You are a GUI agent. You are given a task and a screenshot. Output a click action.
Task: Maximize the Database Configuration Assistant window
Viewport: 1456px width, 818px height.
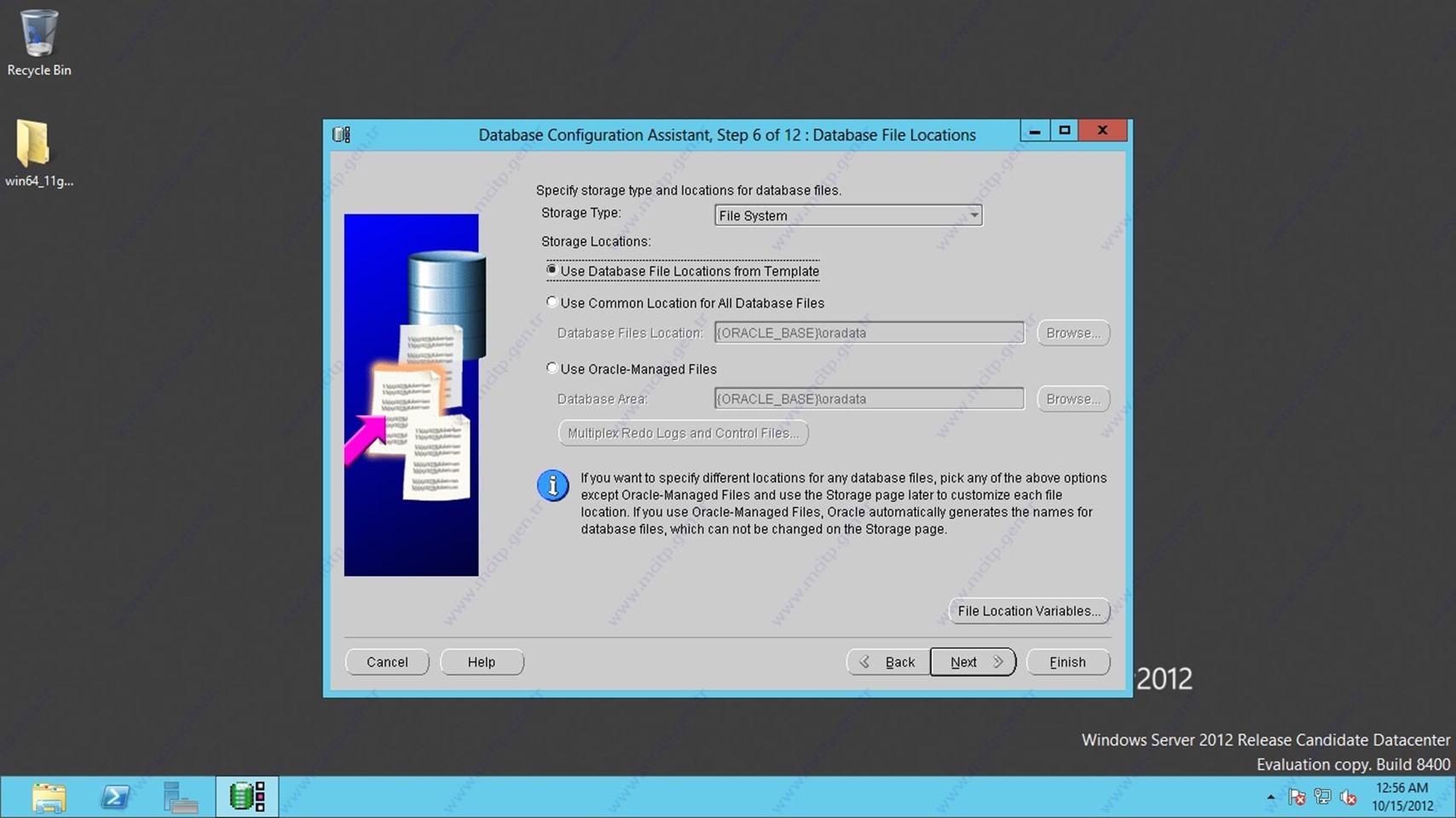[x=1064, y=130]
